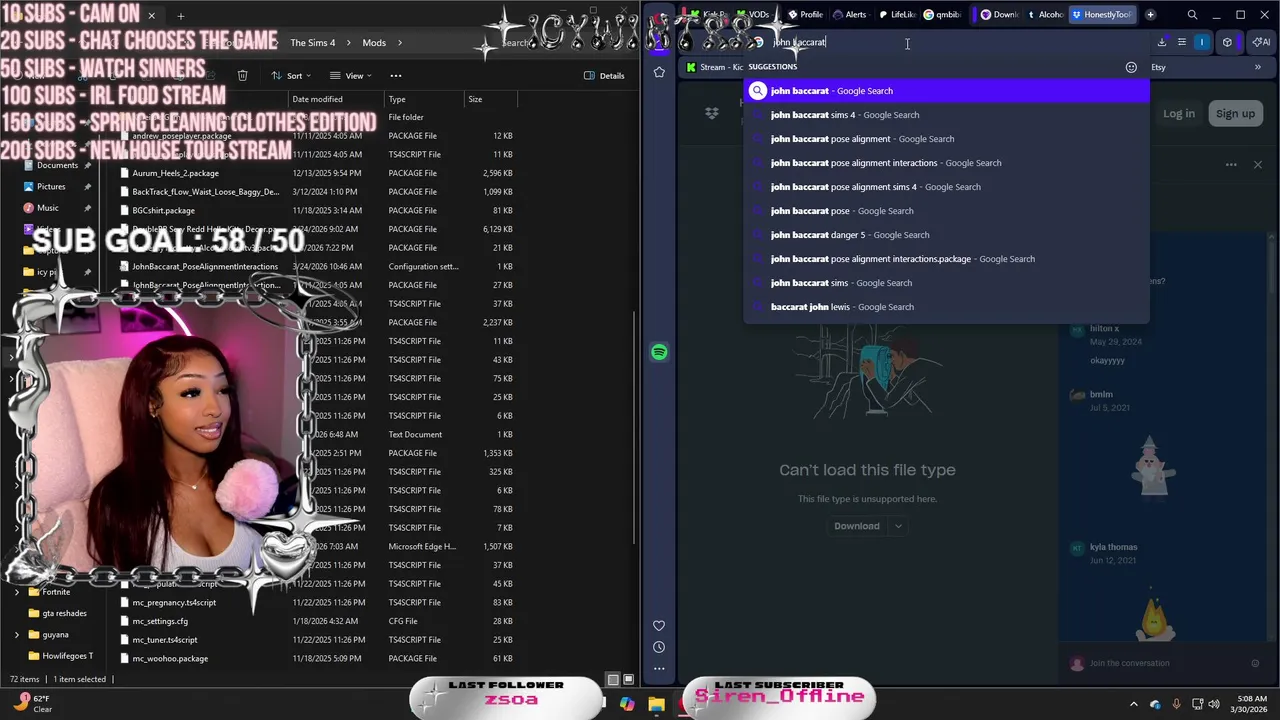Expand hidden bookmarks double chevron

click(1257, 67)
